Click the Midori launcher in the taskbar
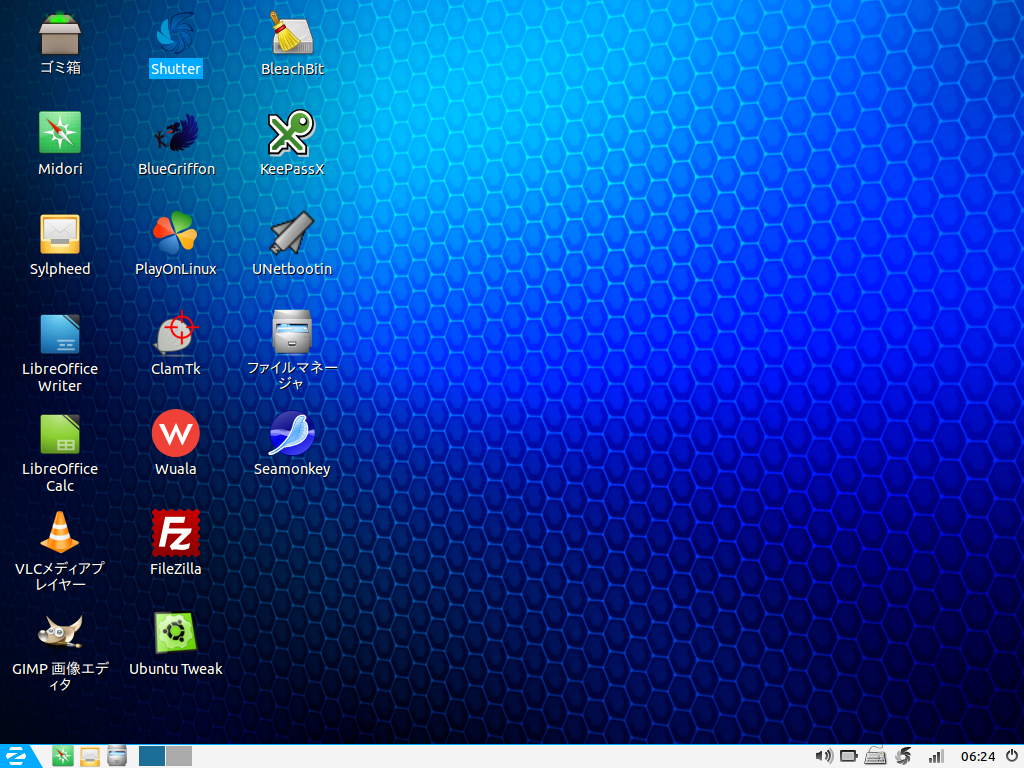The height and width of the screenshot is (768, 1024). coord(63,756)
